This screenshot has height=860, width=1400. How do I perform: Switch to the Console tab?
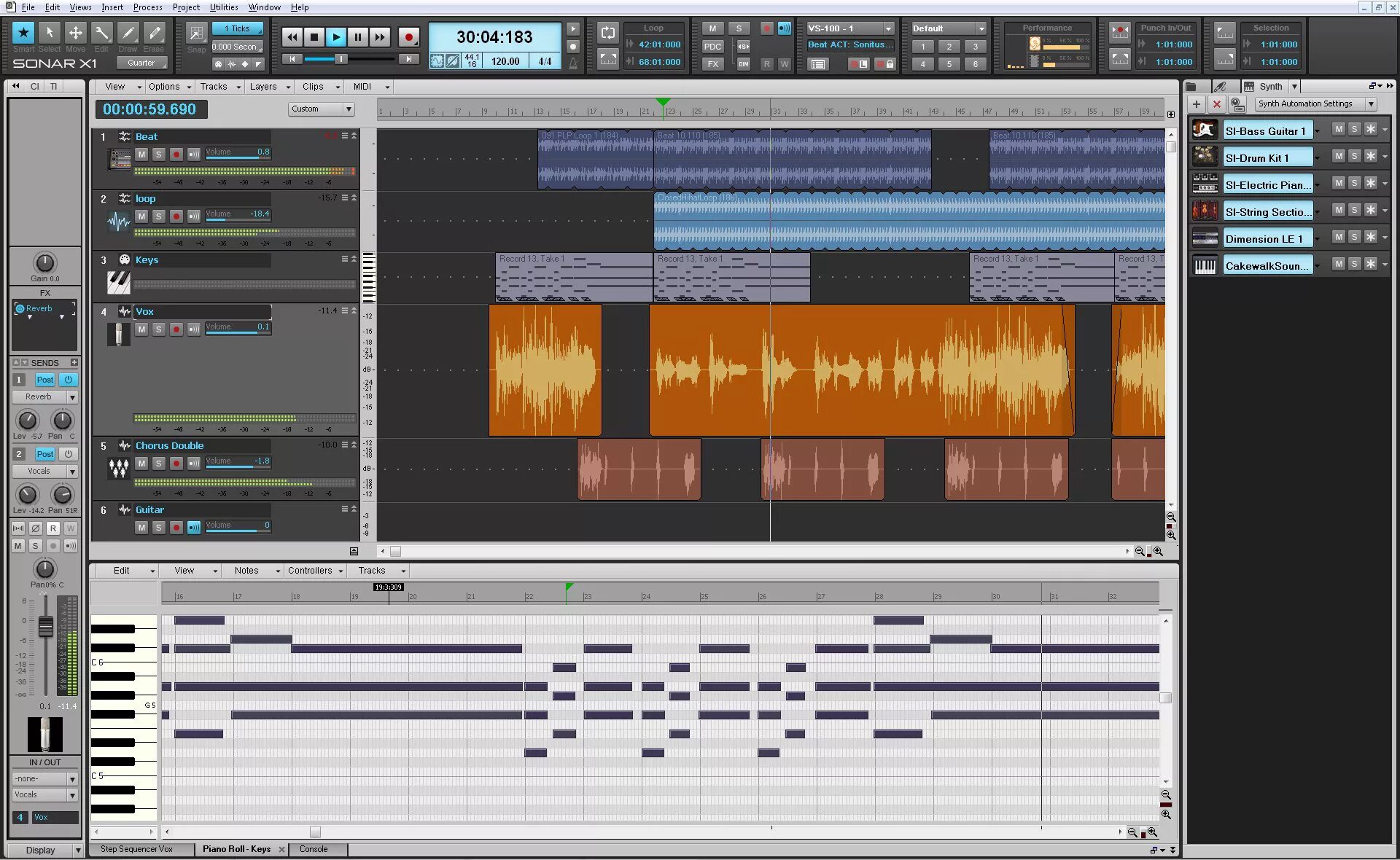pos(314,849)
